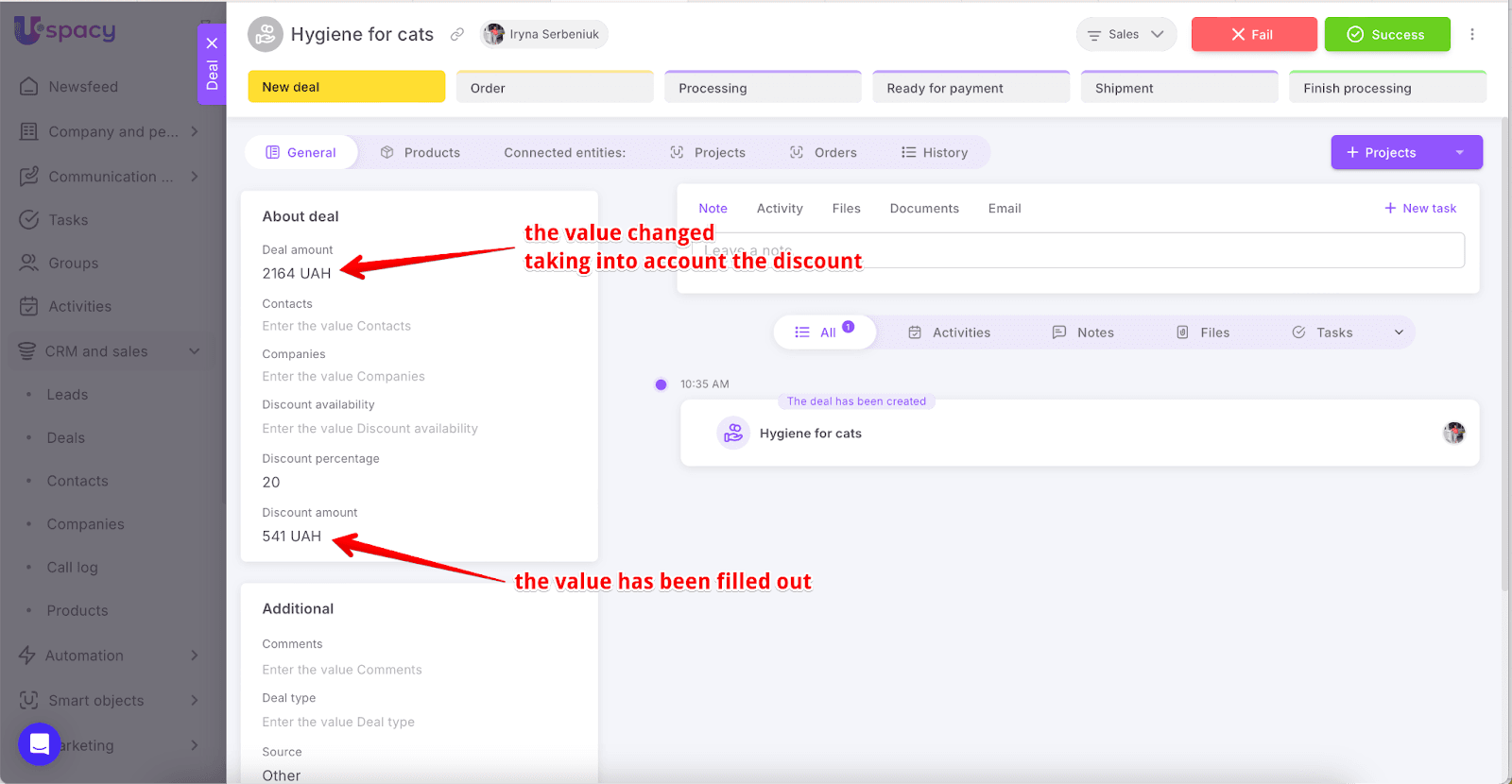Expand the Projects button dropdown arrow
Screen dimensions: 1512x784
pos(1459,153)
